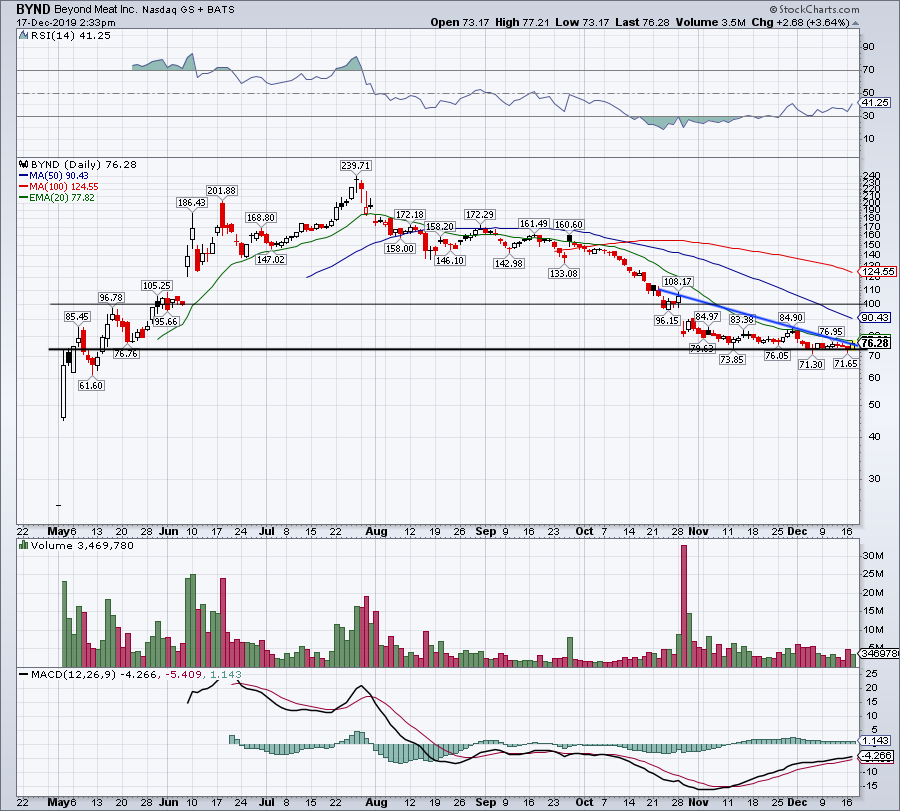Screen dimensions: 900x811
Task: Click the 172.29 price label
Action: point(480,215)
